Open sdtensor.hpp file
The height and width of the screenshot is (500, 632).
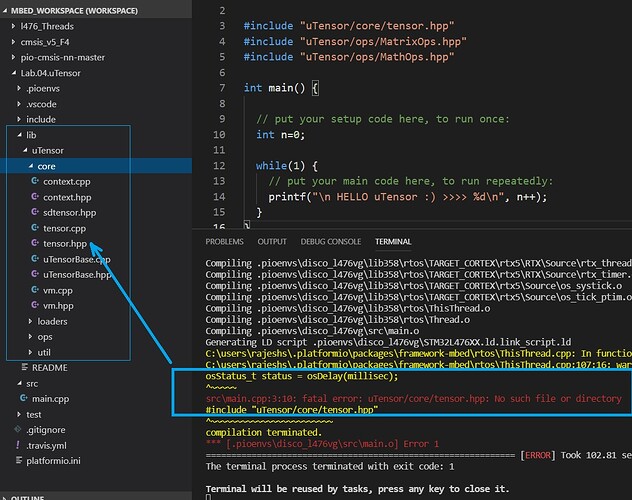coord(69,213)
